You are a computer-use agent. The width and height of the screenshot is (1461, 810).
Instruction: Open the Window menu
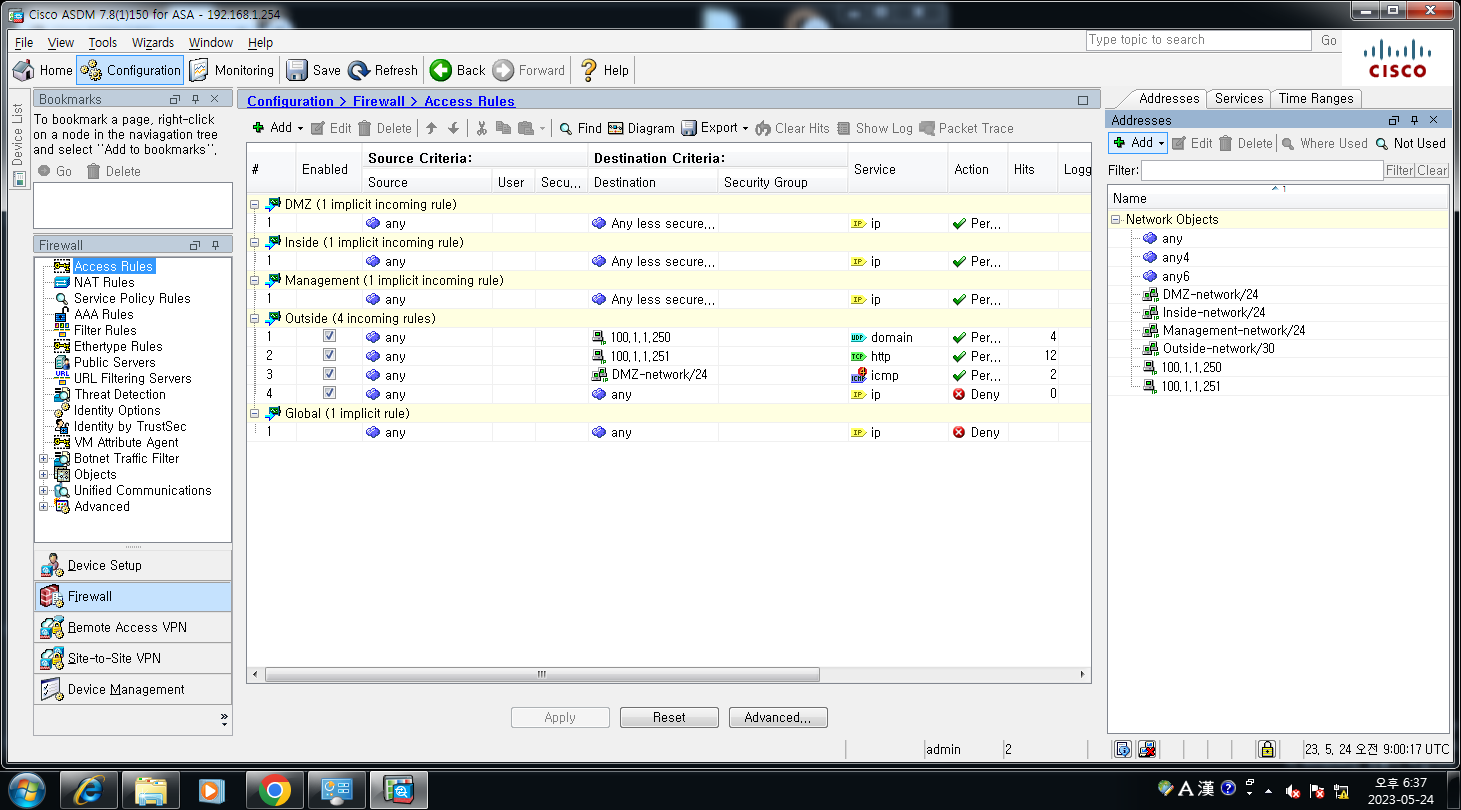211,43
